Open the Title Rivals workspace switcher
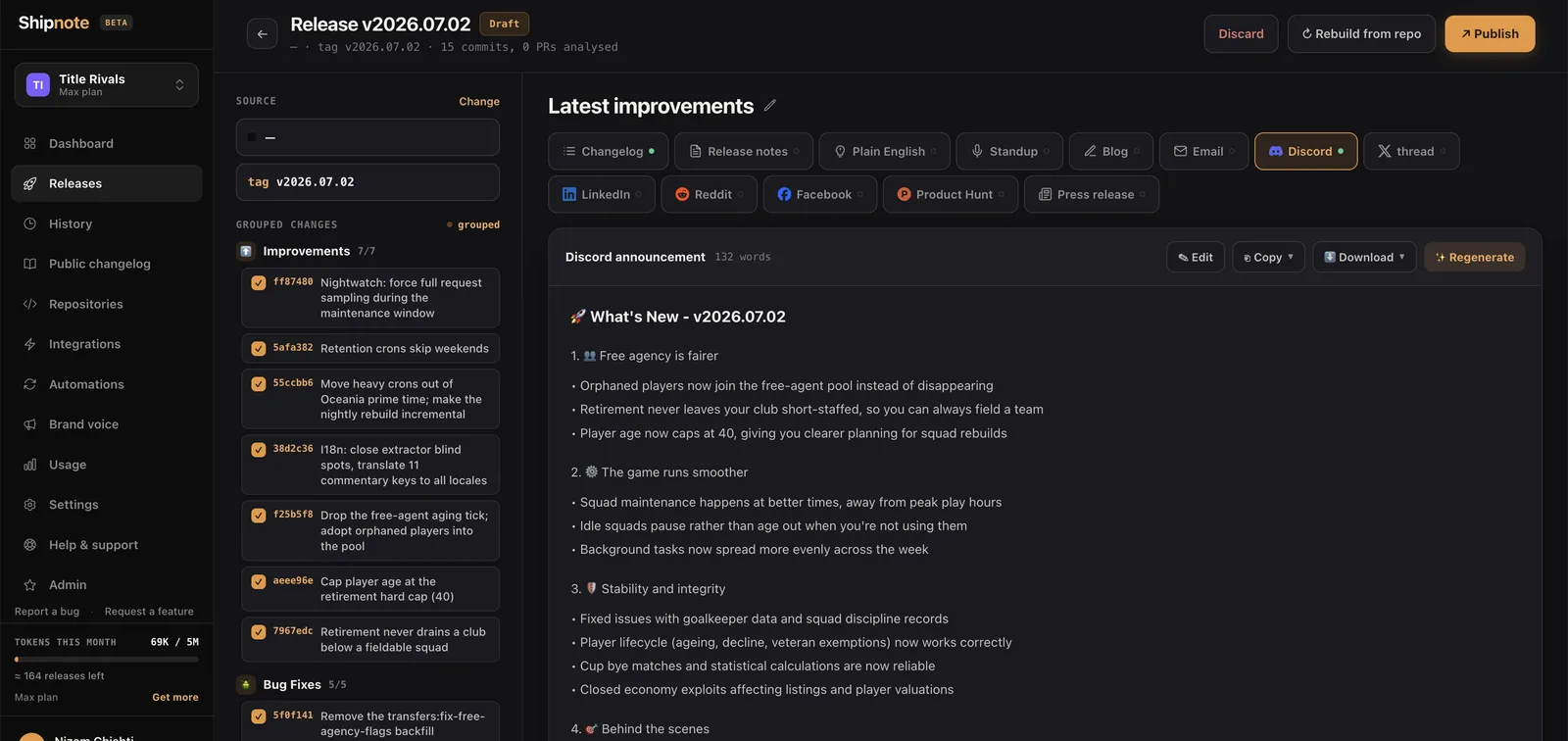 (106, 85)
